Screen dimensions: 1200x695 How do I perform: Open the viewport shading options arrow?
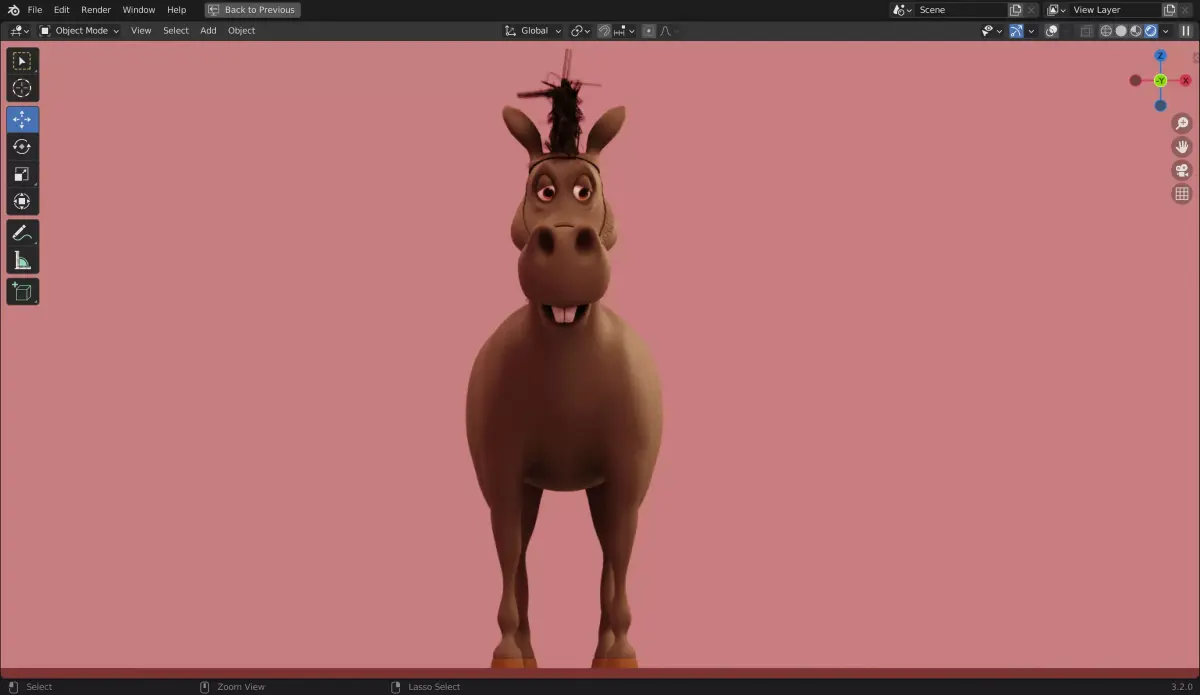[x=1166, y=31]
